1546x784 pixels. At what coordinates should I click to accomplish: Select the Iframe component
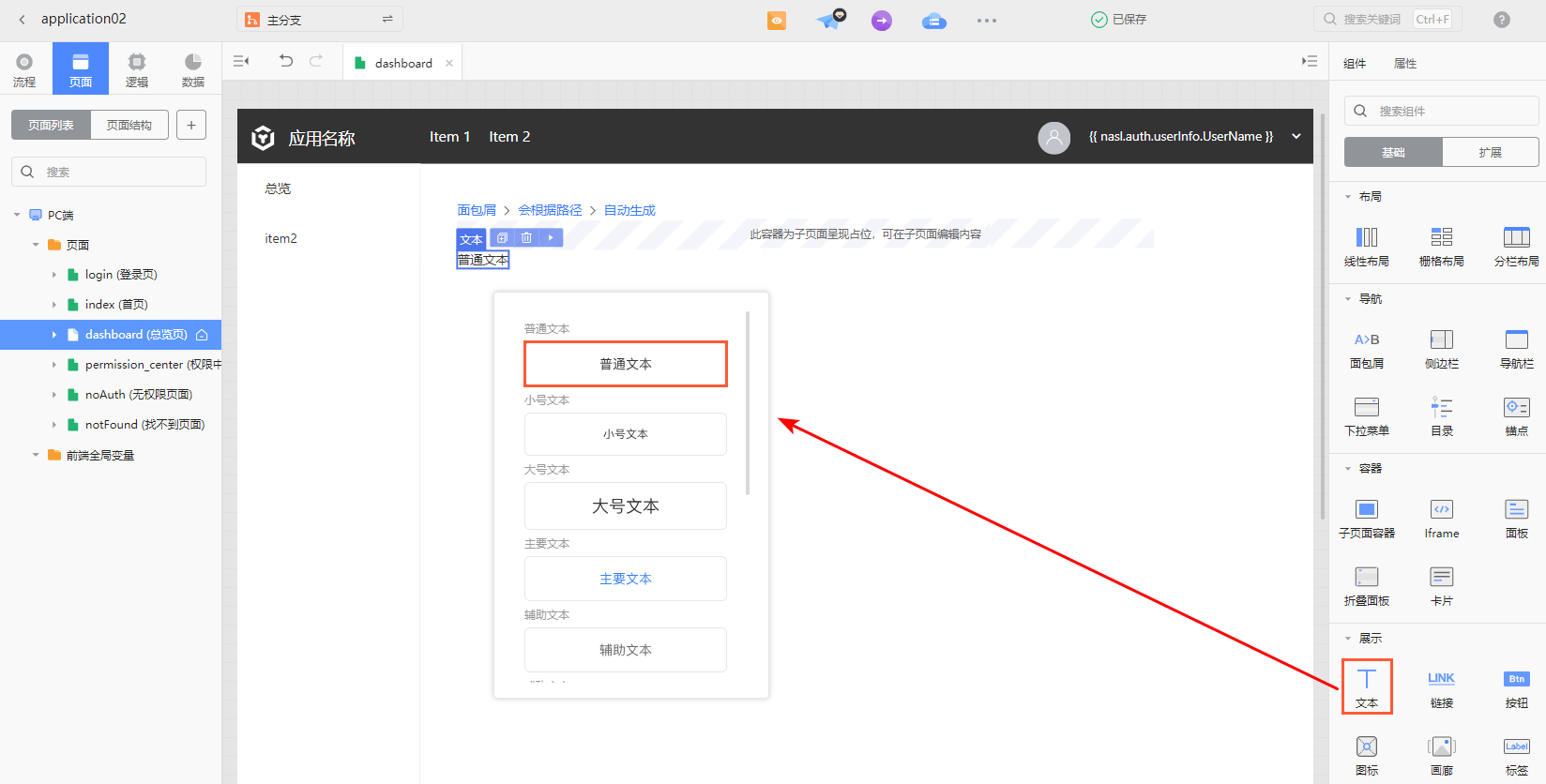(x=1442, y=519)
